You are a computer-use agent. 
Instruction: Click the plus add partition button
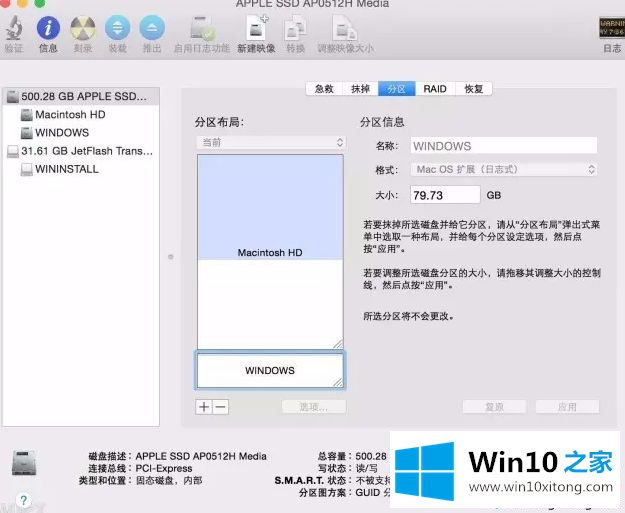point(204,407)
